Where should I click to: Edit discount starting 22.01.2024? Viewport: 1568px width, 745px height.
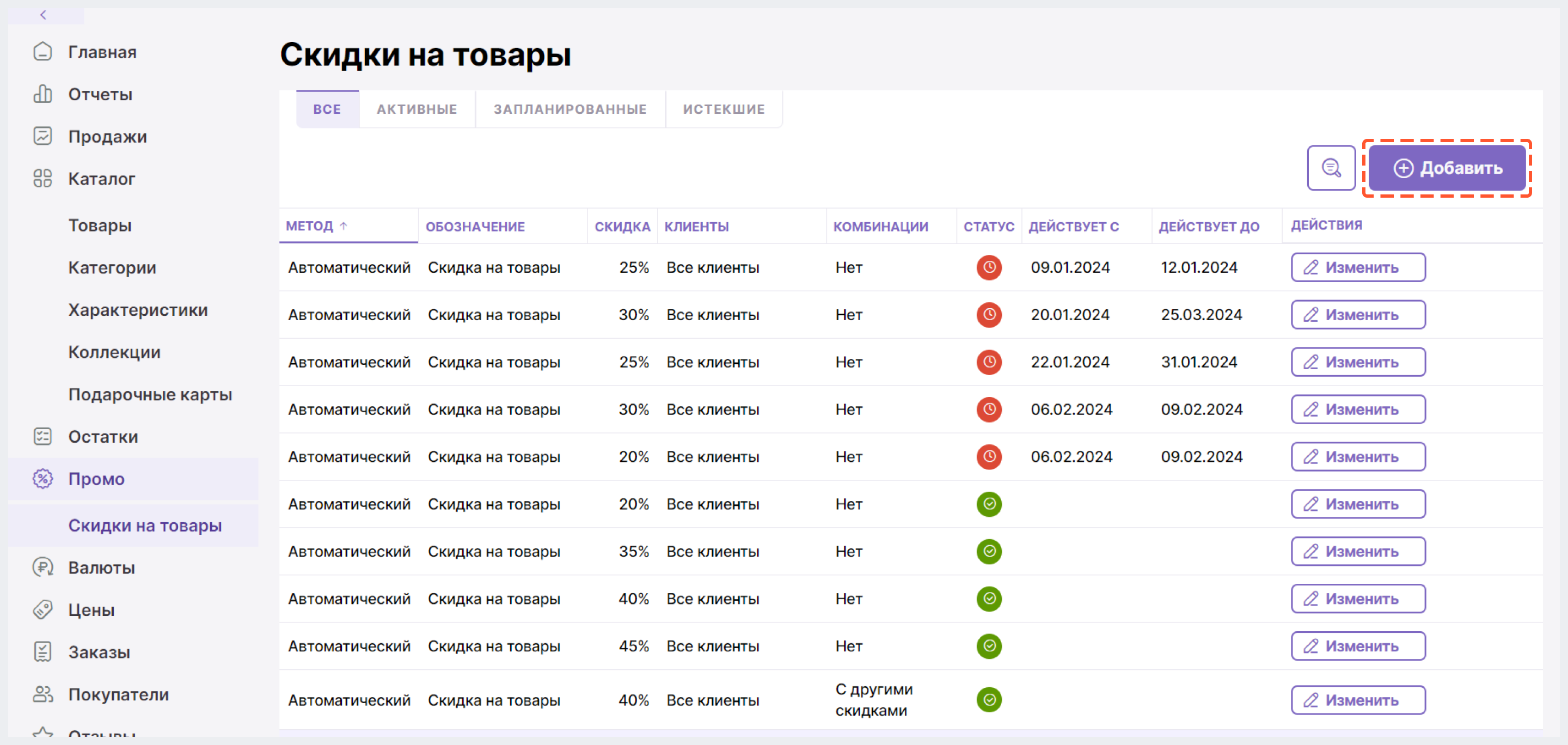click(1358, 362)
